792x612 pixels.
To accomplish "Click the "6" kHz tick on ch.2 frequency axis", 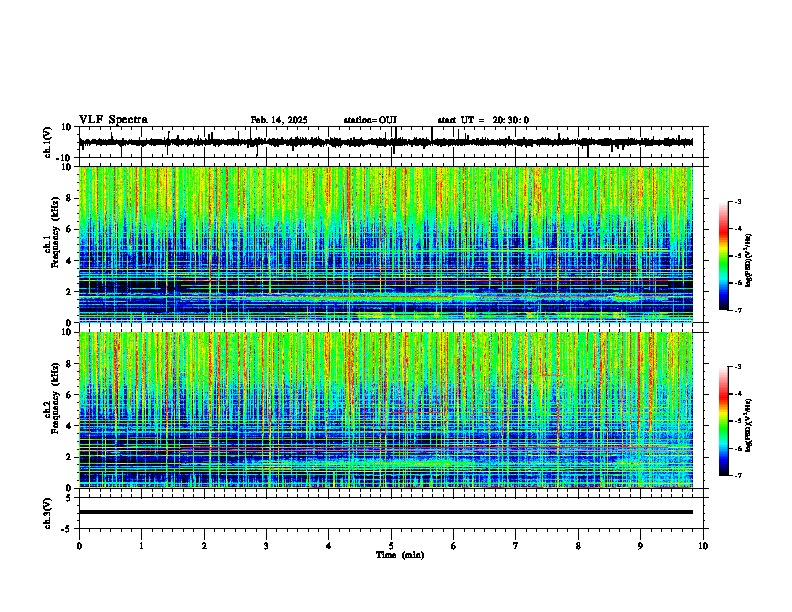I will pos(69,395).
